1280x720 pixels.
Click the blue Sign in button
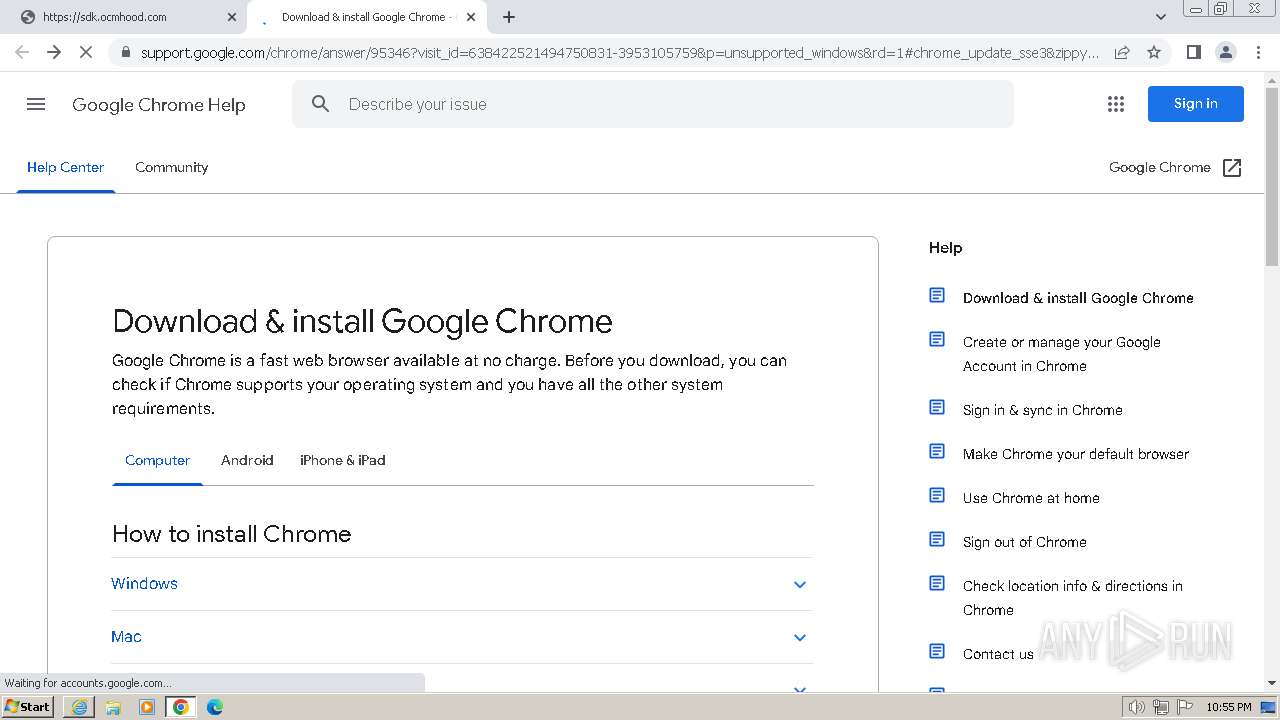tap(1195, 104)
